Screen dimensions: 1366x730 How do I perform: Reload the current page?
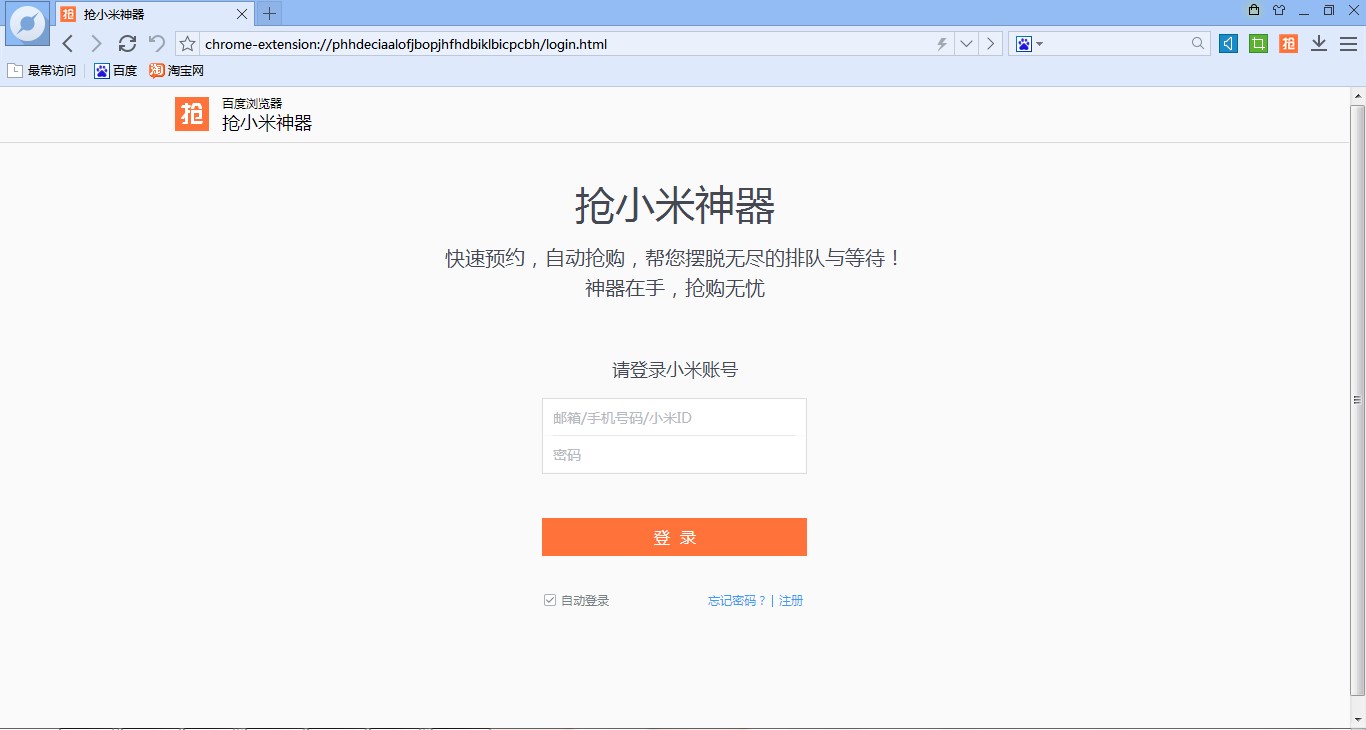tap(127, 44)
